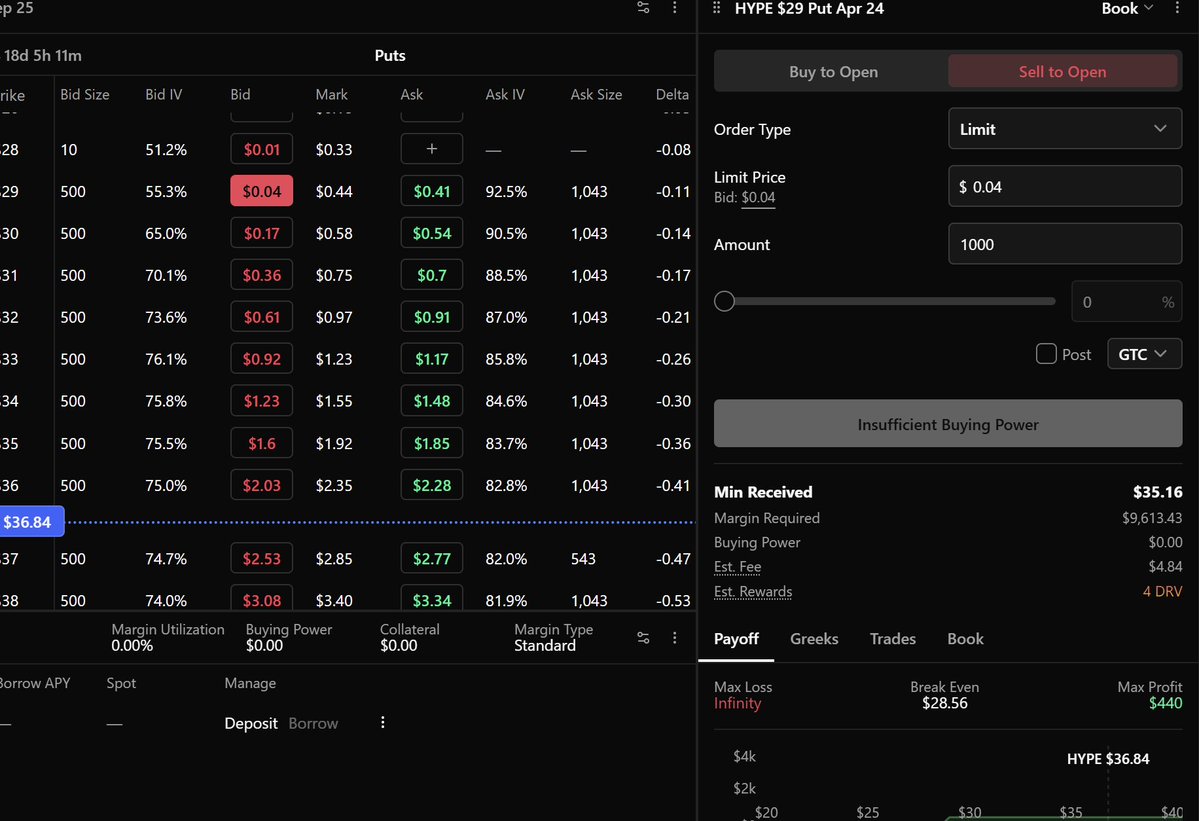Enable the Post checkbox
The height and width of the screenshot is (821, 1199).
click(x=1046, y=354)
